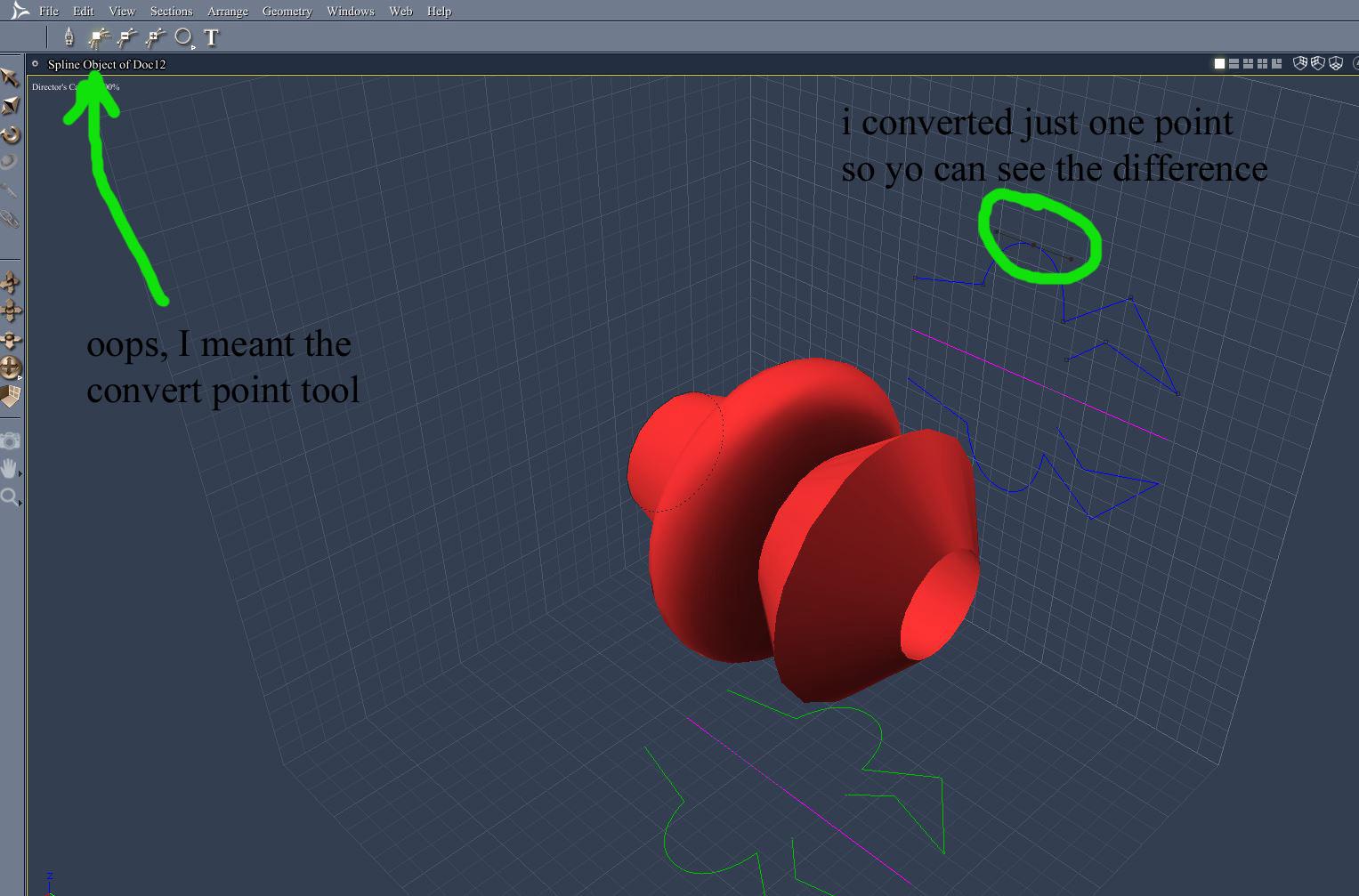Click the greyed-out chain link tool
The width and height of the screenshot is (1359, 896).
(x=9, y=219)
